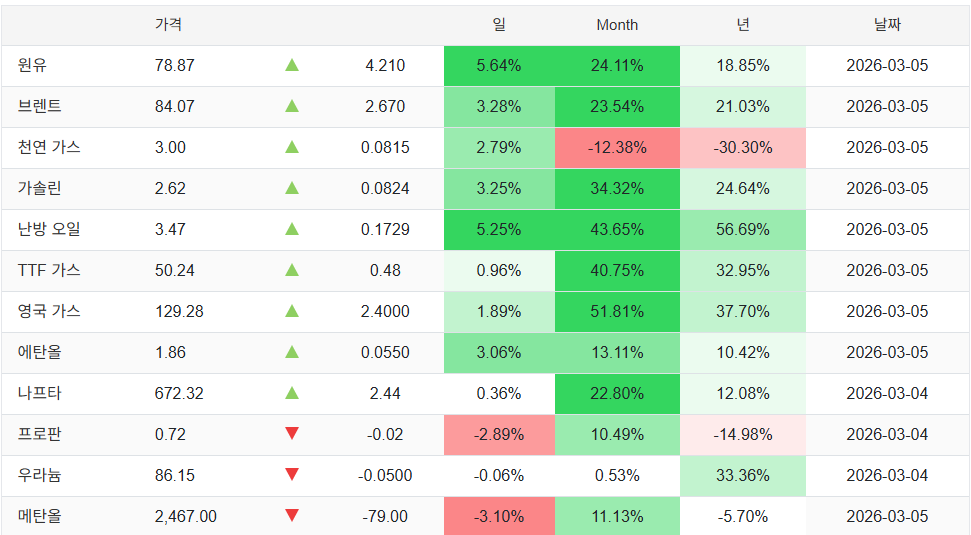Click the green arrow beside 천연 가스
This screenshot has height=535, width=971.
pyautogui.click(x=292, y=148)
